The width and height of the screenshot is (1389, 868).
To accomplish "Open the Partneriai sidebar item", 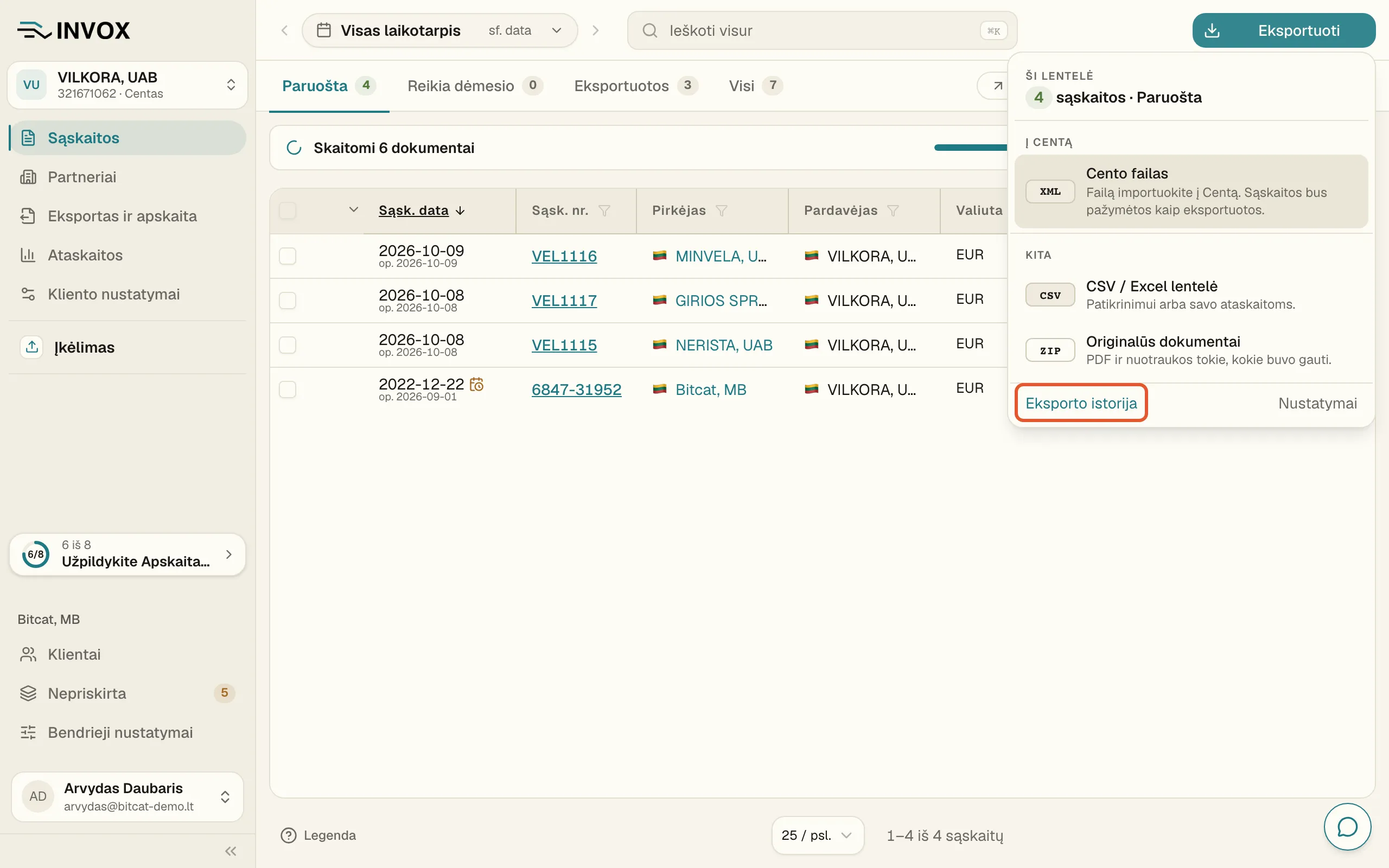I will (x=128, y=177).
